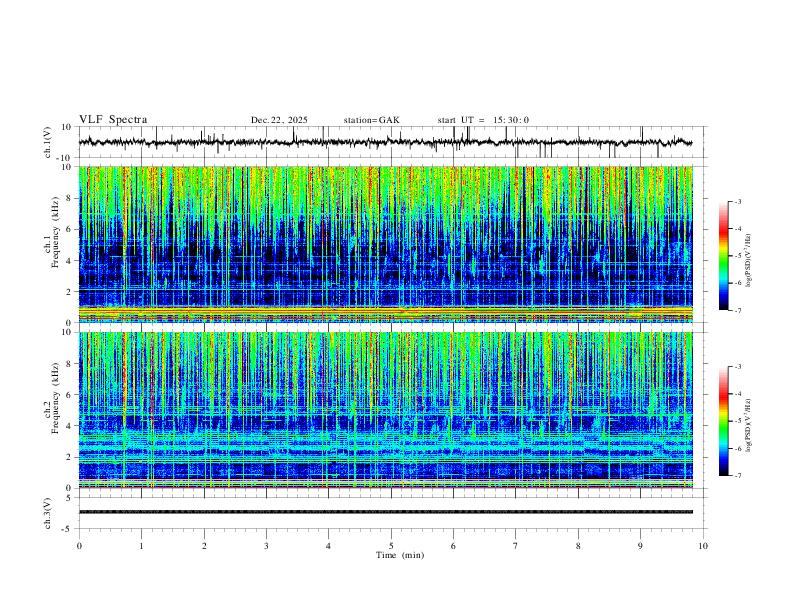Image resolution: width=792 pixels, height=612 pixels.
Task: Click the "start UT = 15:30:0" text
Action: [x=483, y=120]
